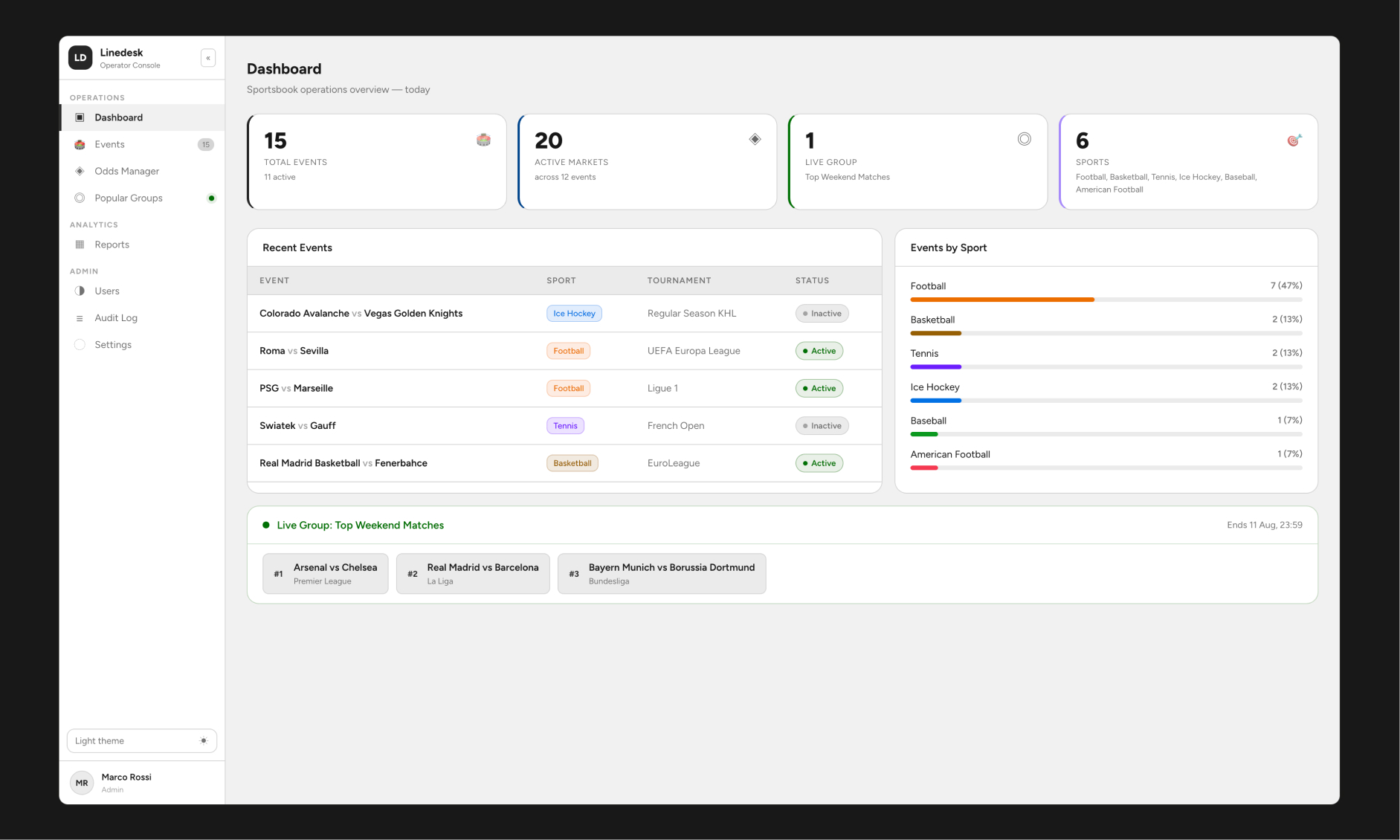Click the orange Football progress bar
This screenshot has width=1400, height=840.
pos(1002,300)
